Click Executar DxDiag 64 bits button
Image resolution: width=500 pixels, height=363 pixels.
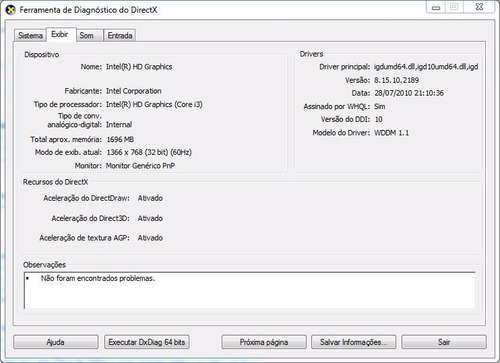pyautogui.click(x=147, y=342)
